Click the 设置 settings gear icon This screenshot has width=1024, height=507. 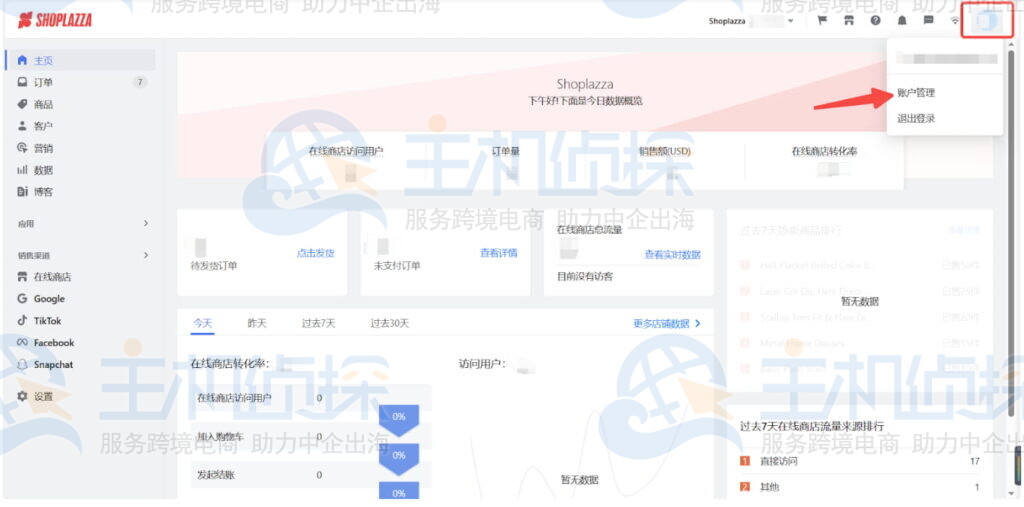(x=22, y=397)
